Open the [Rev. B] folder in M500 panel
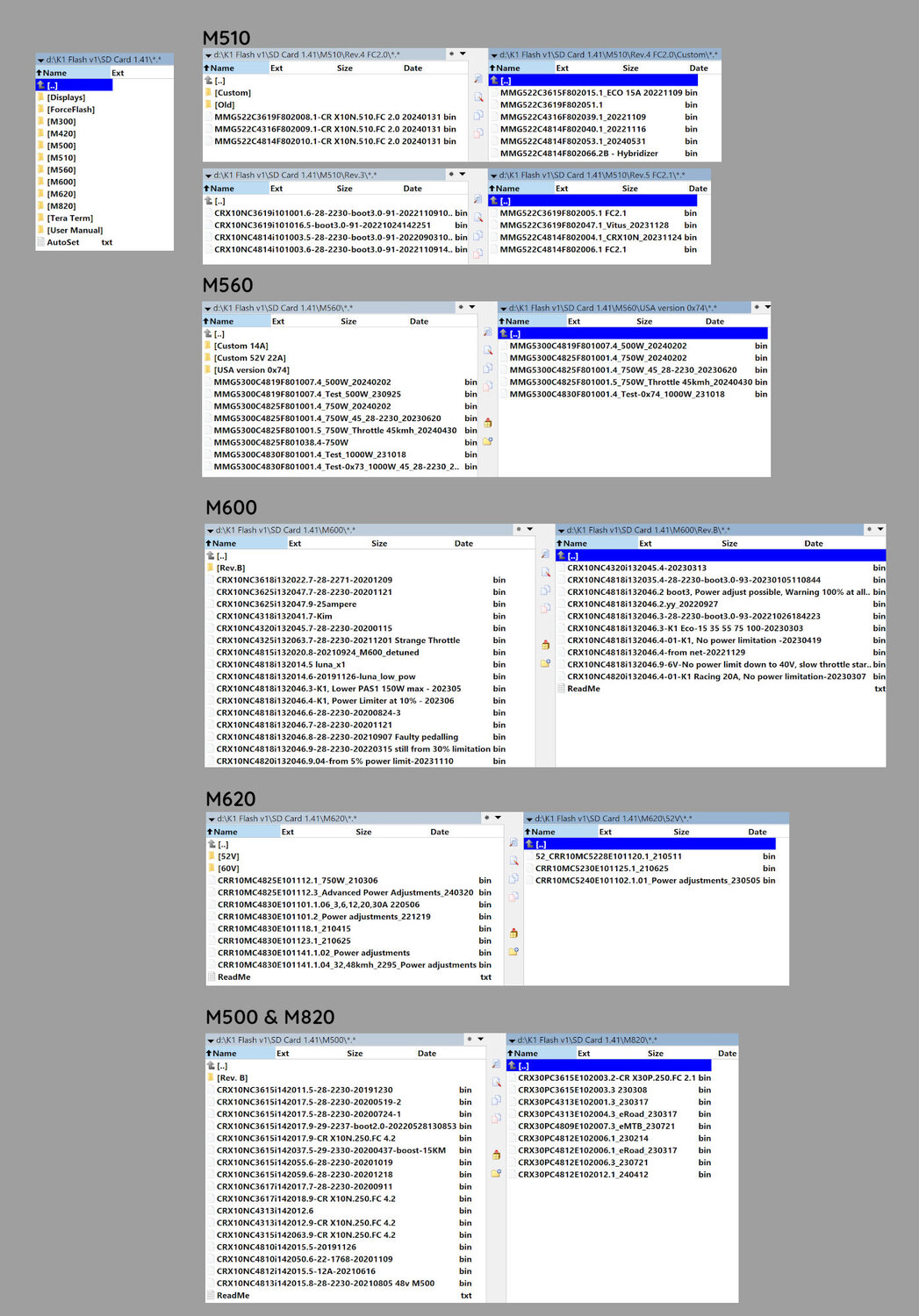This screenshot has width=919, height=1316. pos(233,1078)
